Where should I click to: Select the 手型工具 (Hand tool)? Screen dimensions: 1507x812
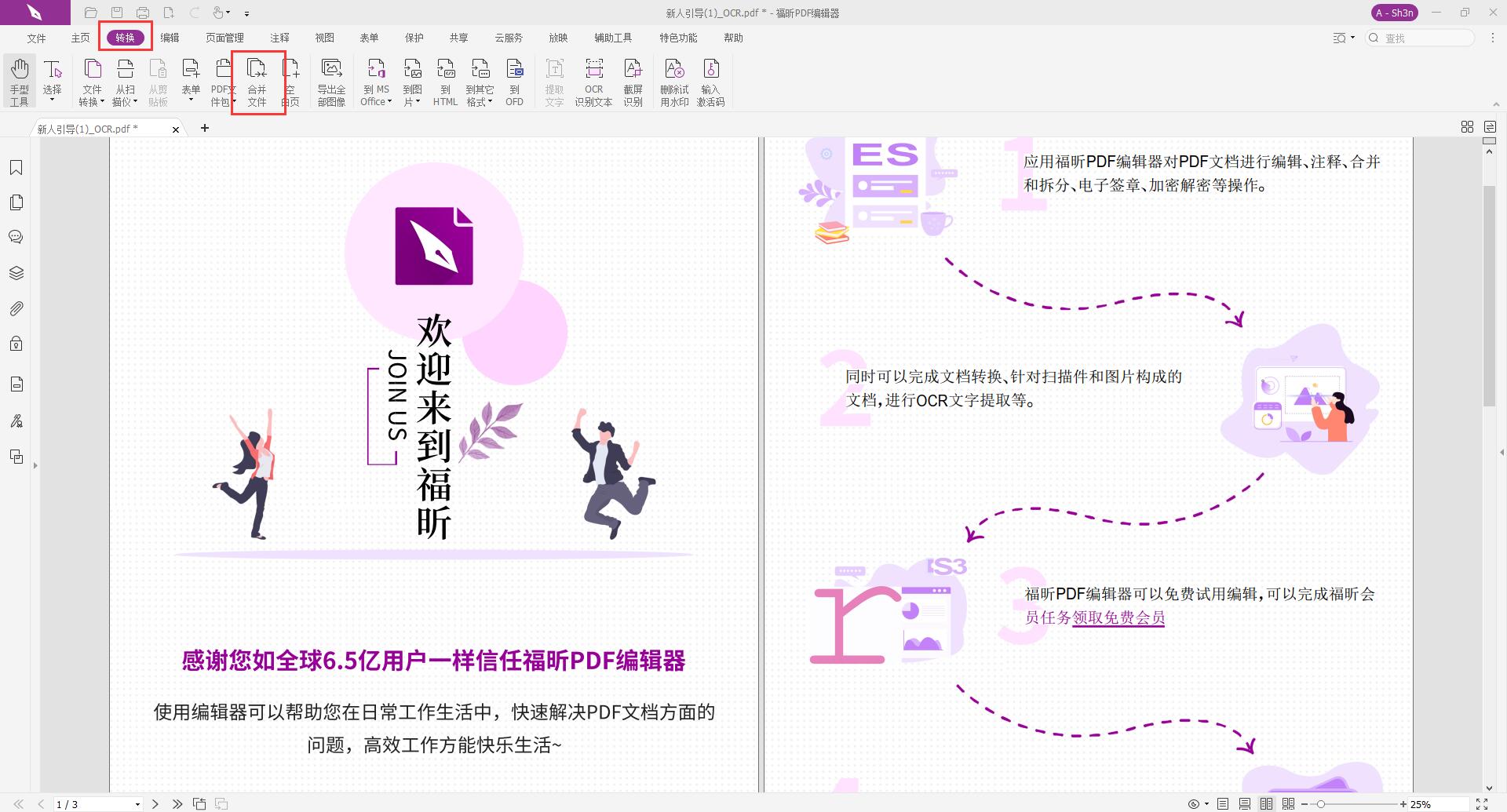(x=19, y=81)
